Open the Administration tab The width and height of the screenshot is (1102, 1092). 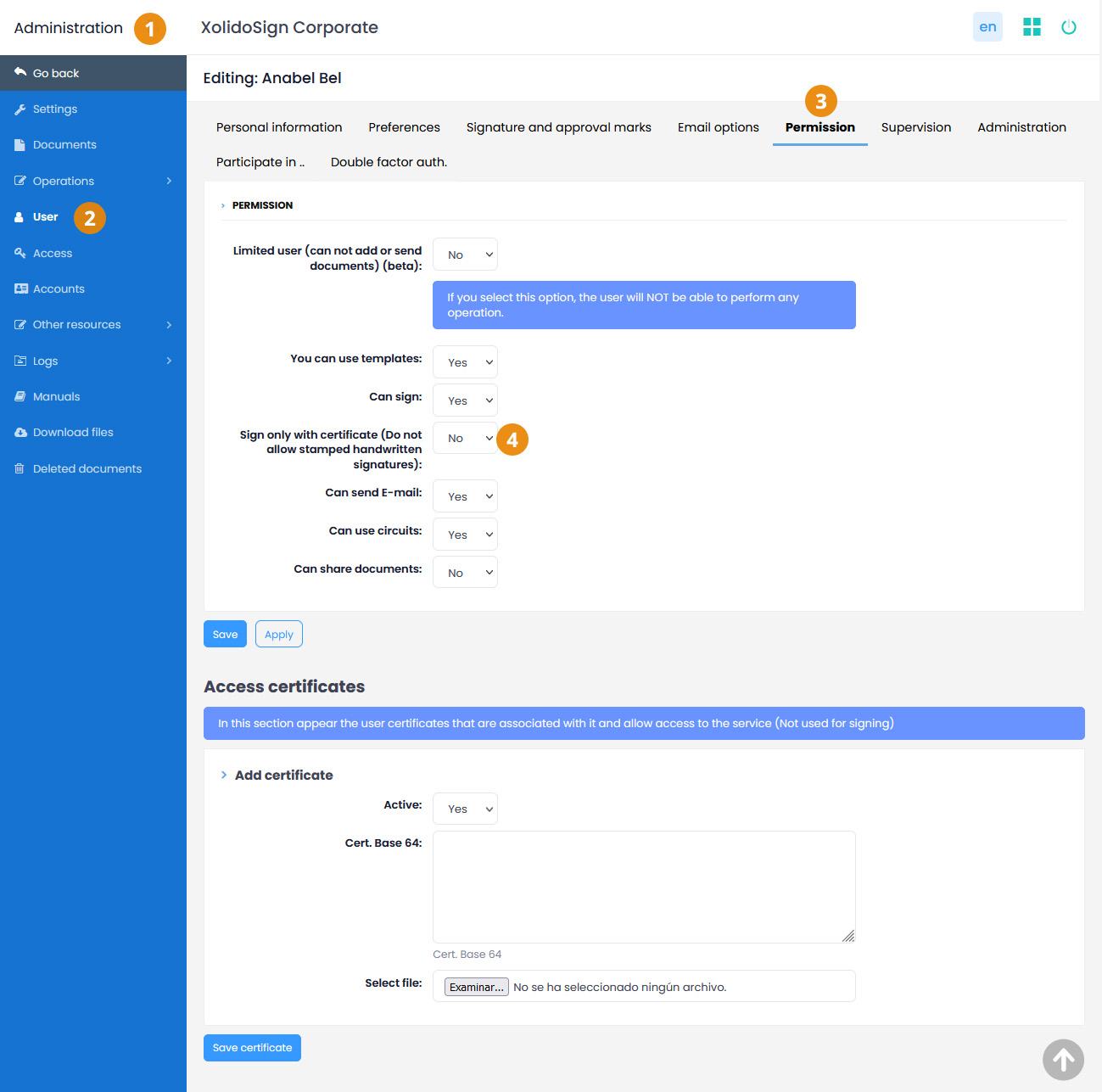click(x=1021, y=127)
